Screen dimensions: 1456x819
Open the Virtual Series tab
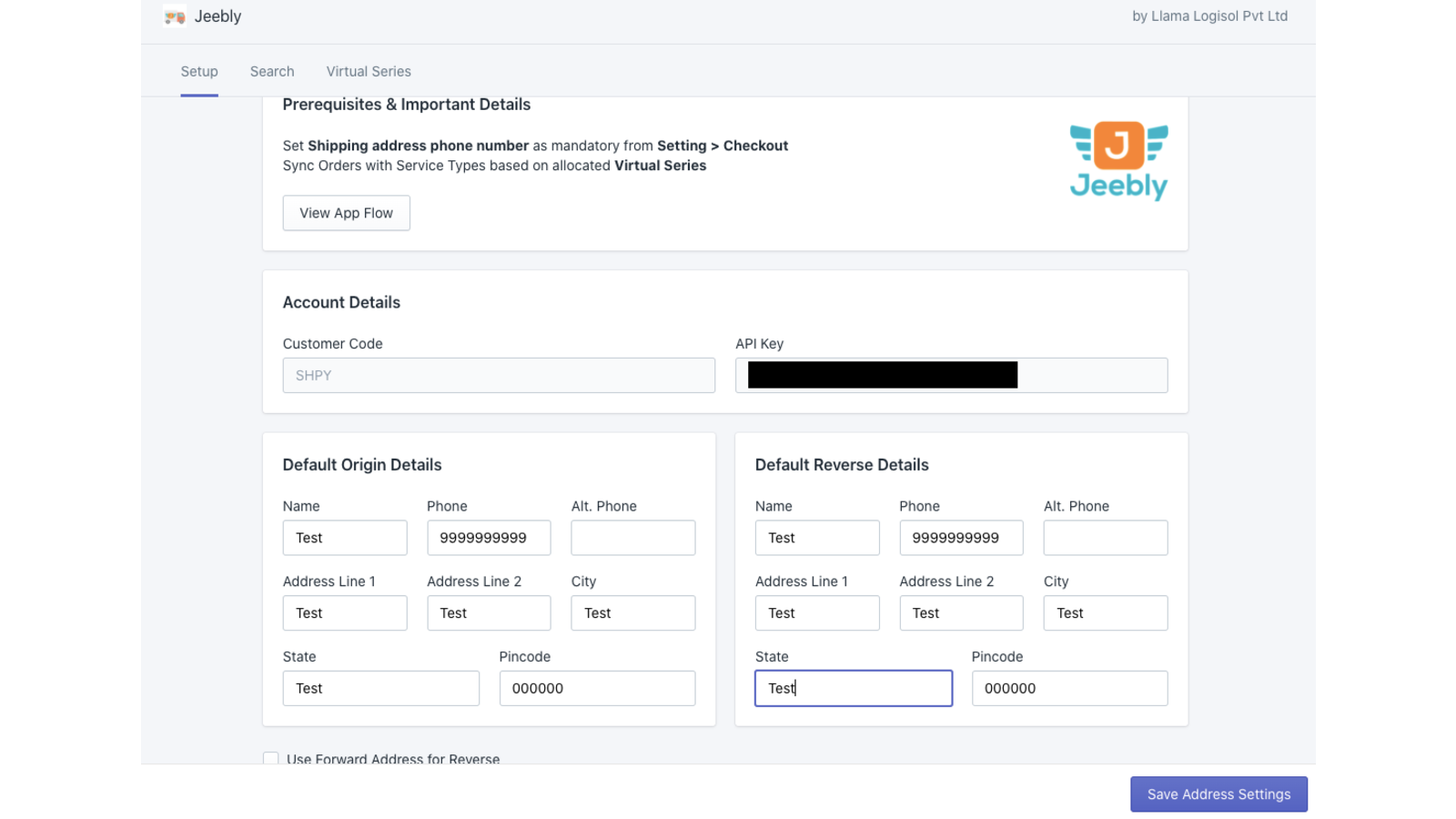point(368,71)
